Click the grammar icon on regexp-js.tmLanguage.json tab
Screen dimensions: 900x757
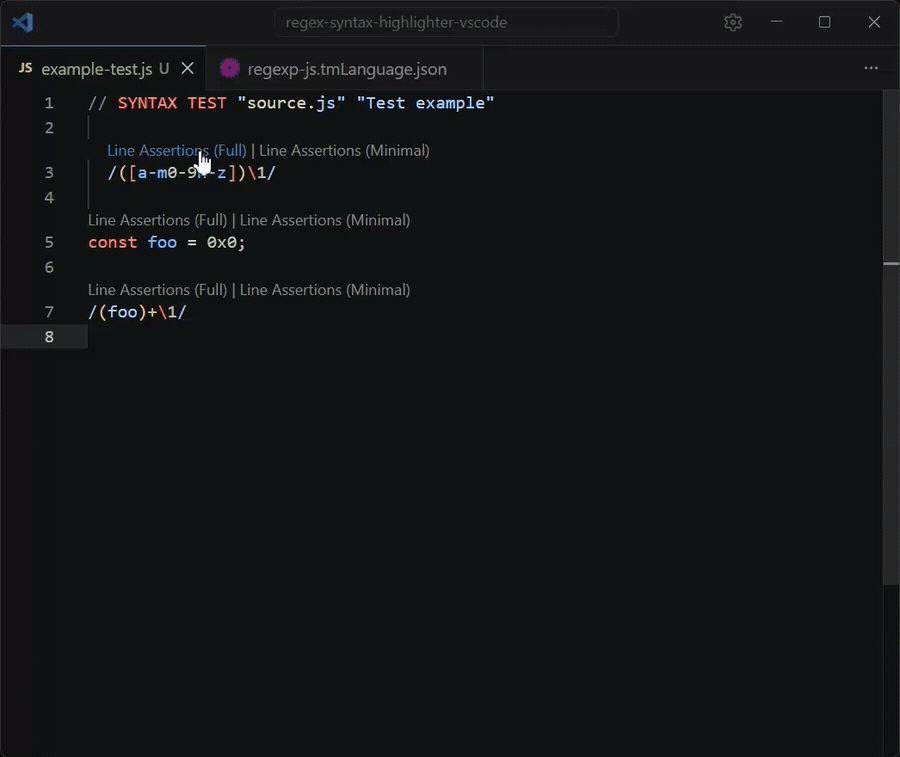point(229,69)
